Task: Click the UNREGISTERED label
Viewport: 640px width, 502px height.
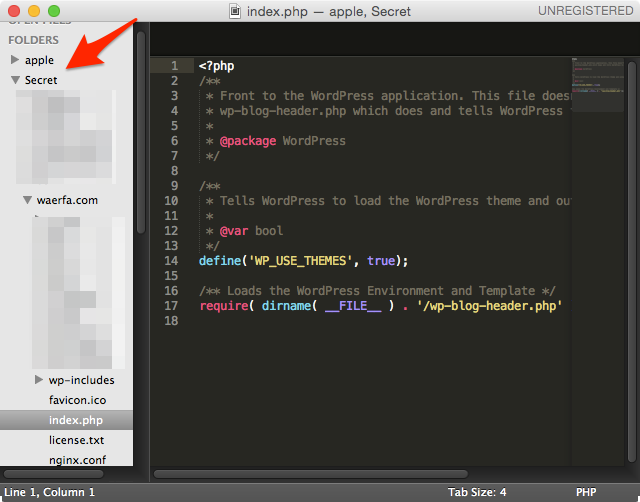Action: pos(585,11)
